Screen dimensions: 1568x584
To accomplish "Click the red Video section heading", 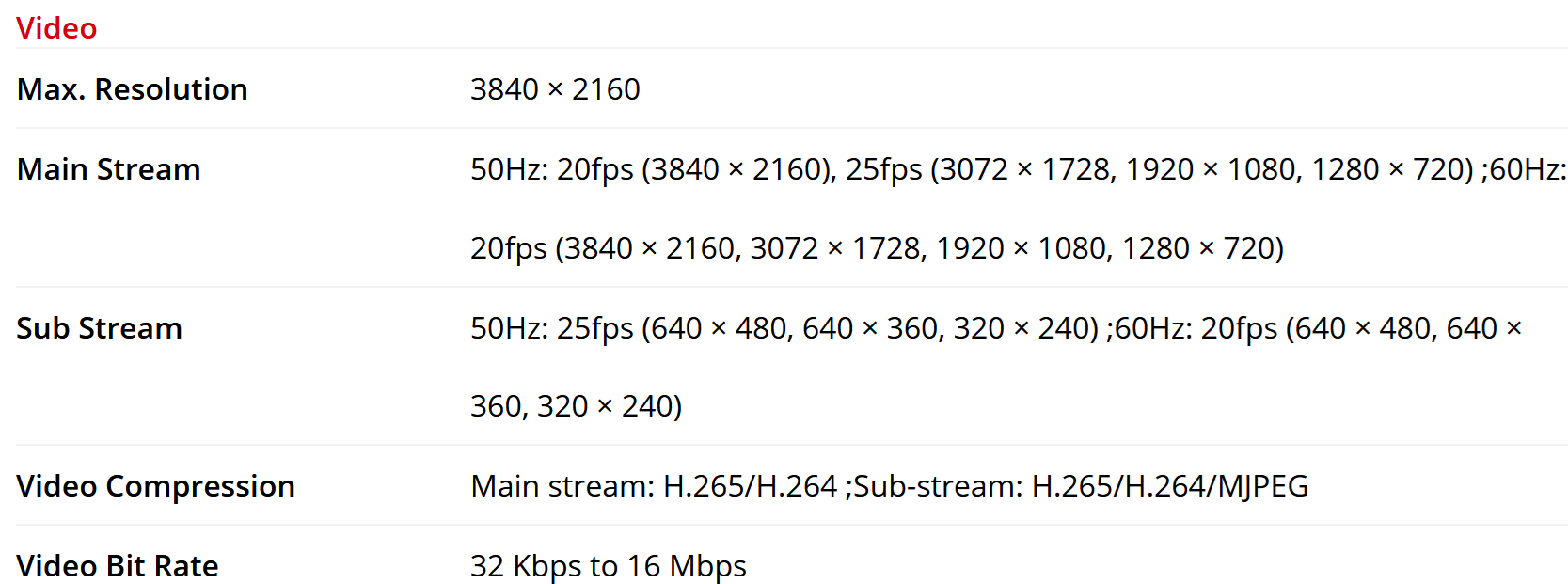I will click(x=56, y=28).
